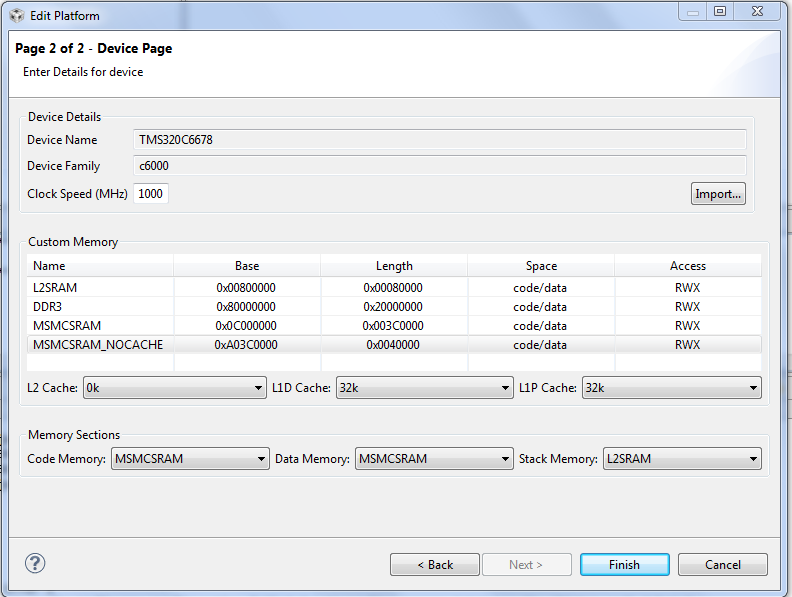Open the L2 Cache dropdown

point(175,388)
